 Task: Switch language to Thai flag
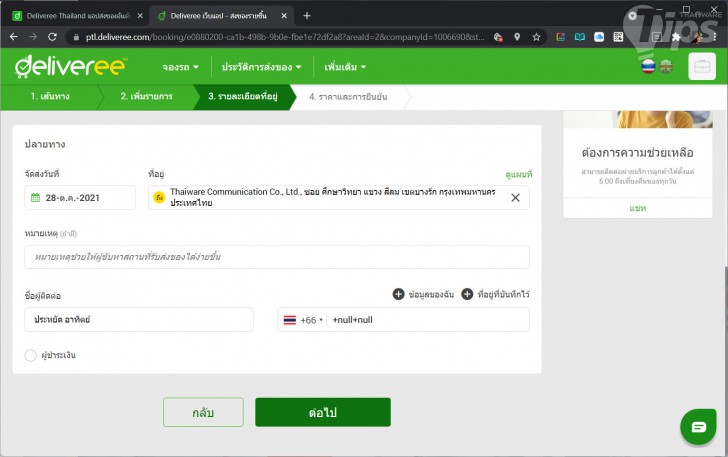[648, 66]
